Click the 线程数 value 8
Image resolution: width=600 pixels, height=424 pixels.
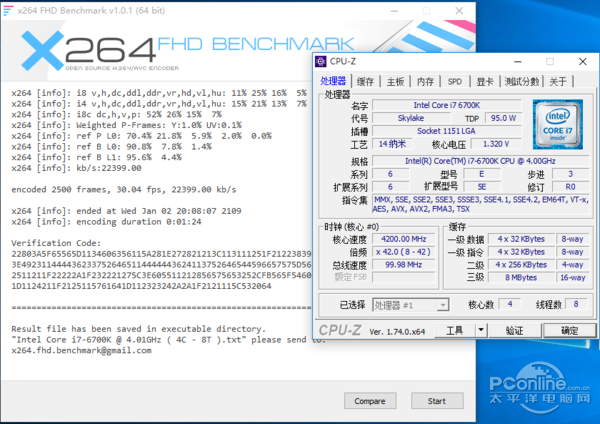(576, 304)
